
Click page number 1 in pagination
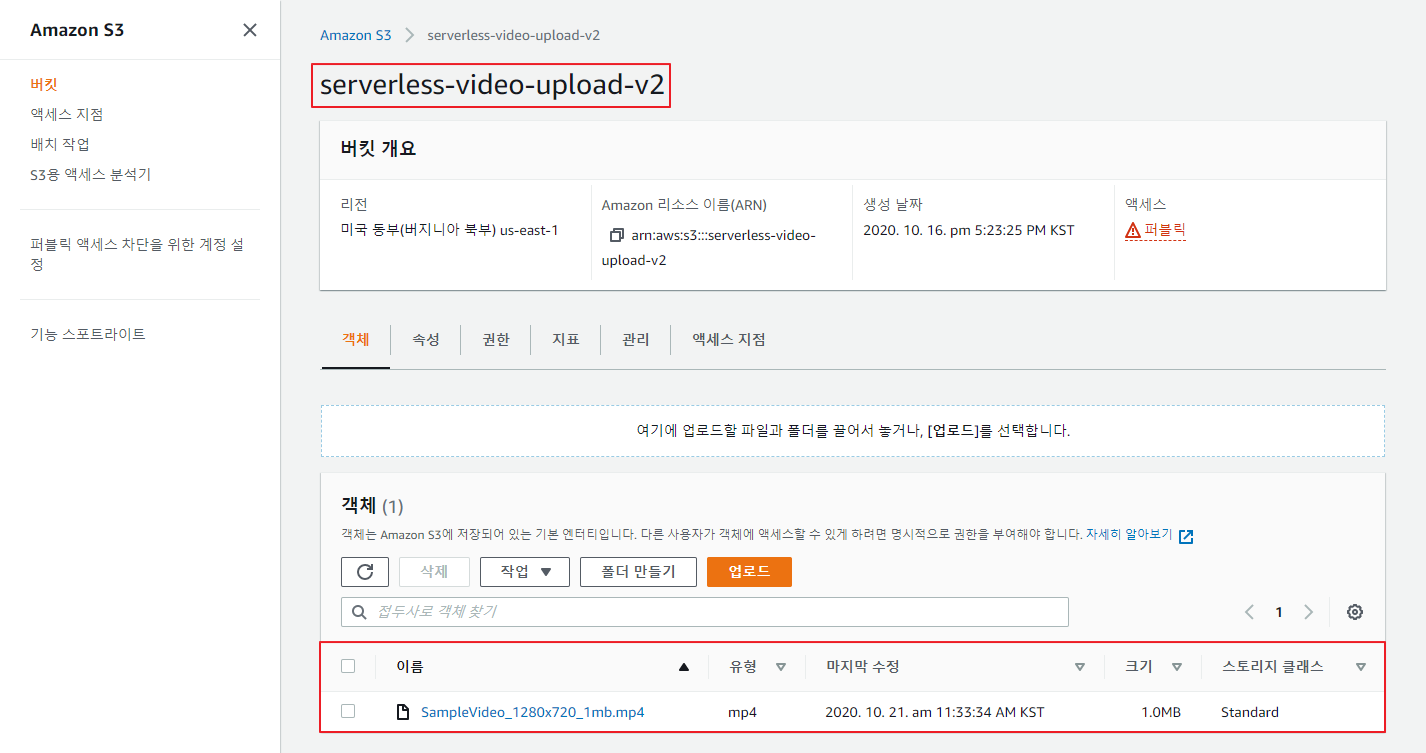(x=1278, y=612)
